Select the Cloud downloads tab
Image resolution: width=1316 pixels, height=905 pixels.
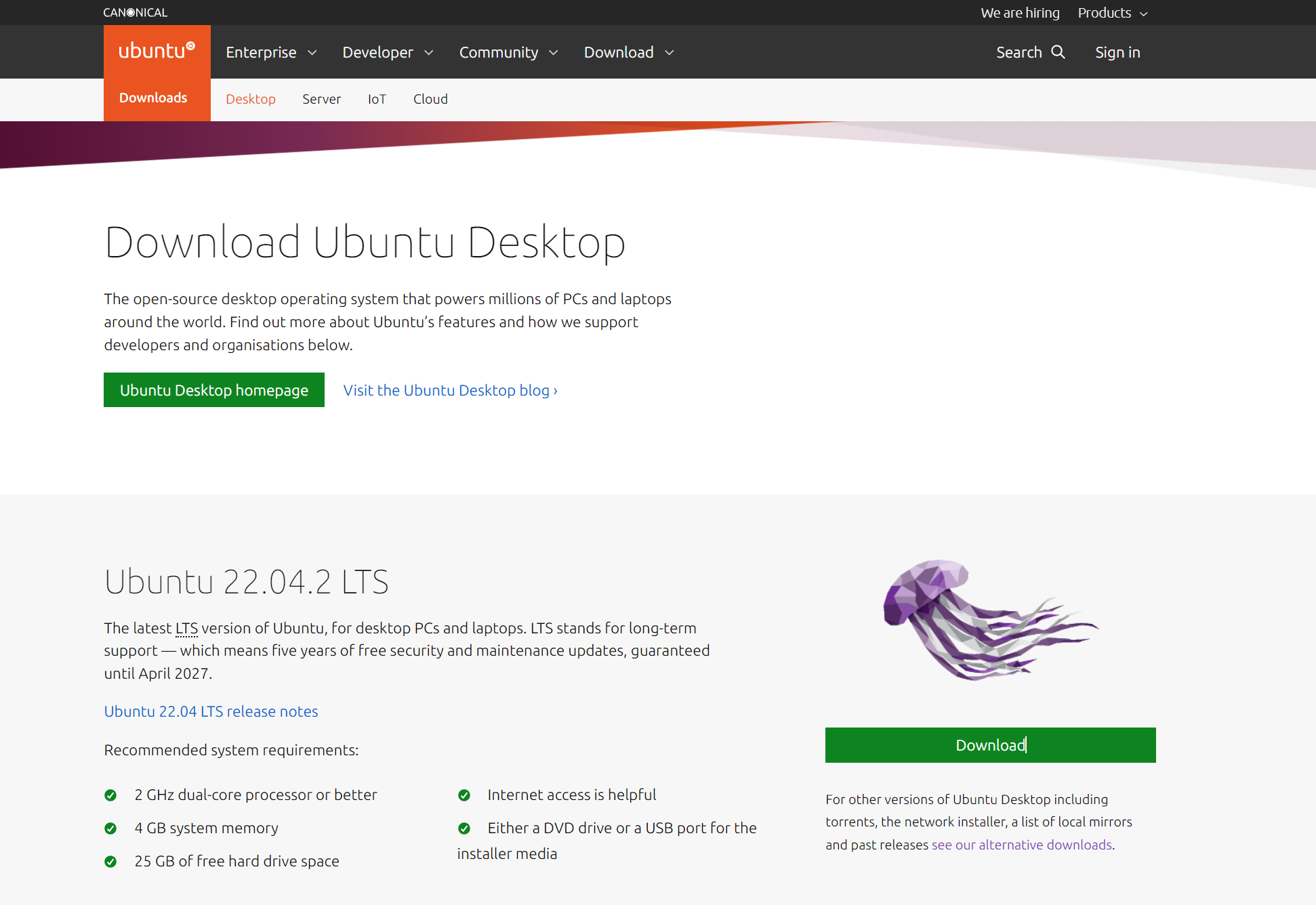pos(430,99)
